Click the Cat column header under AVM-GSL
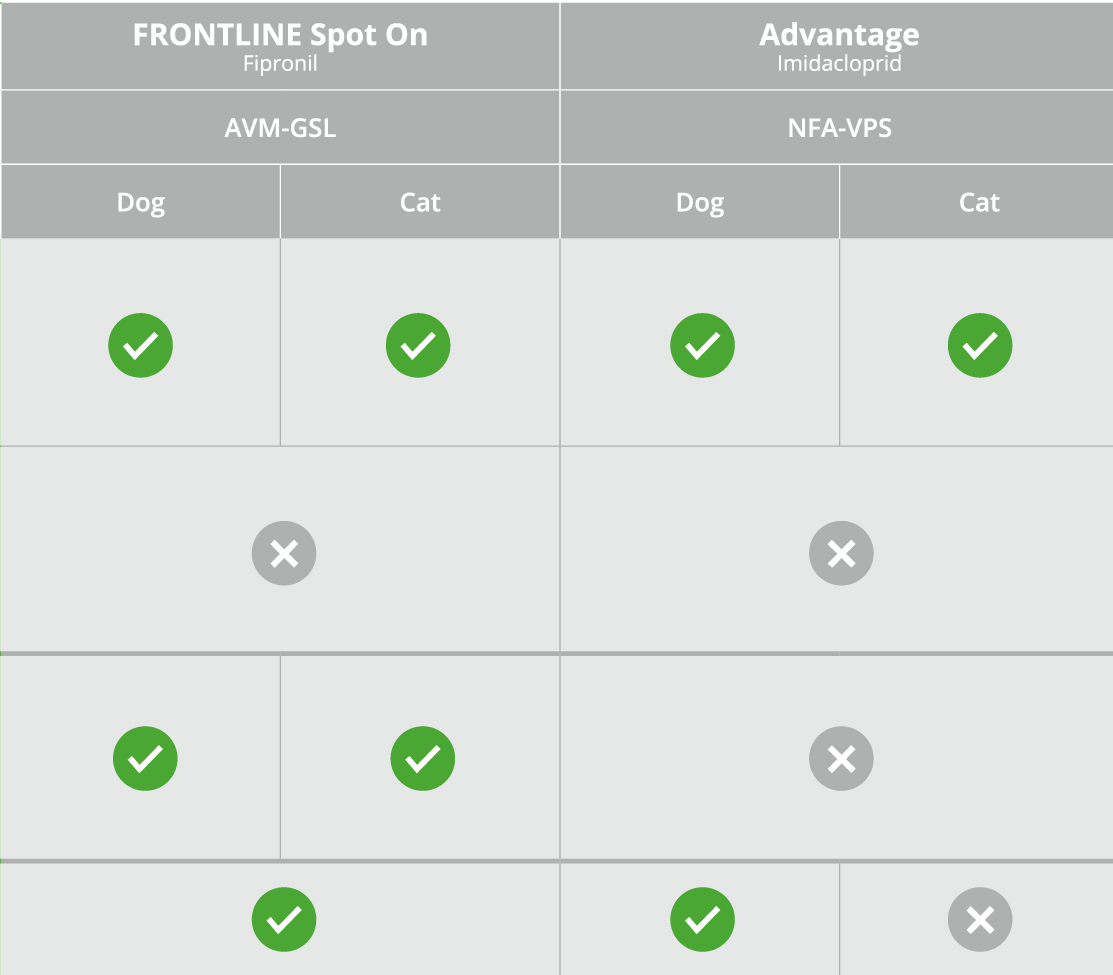1113x975 pixels. [420, 203]
